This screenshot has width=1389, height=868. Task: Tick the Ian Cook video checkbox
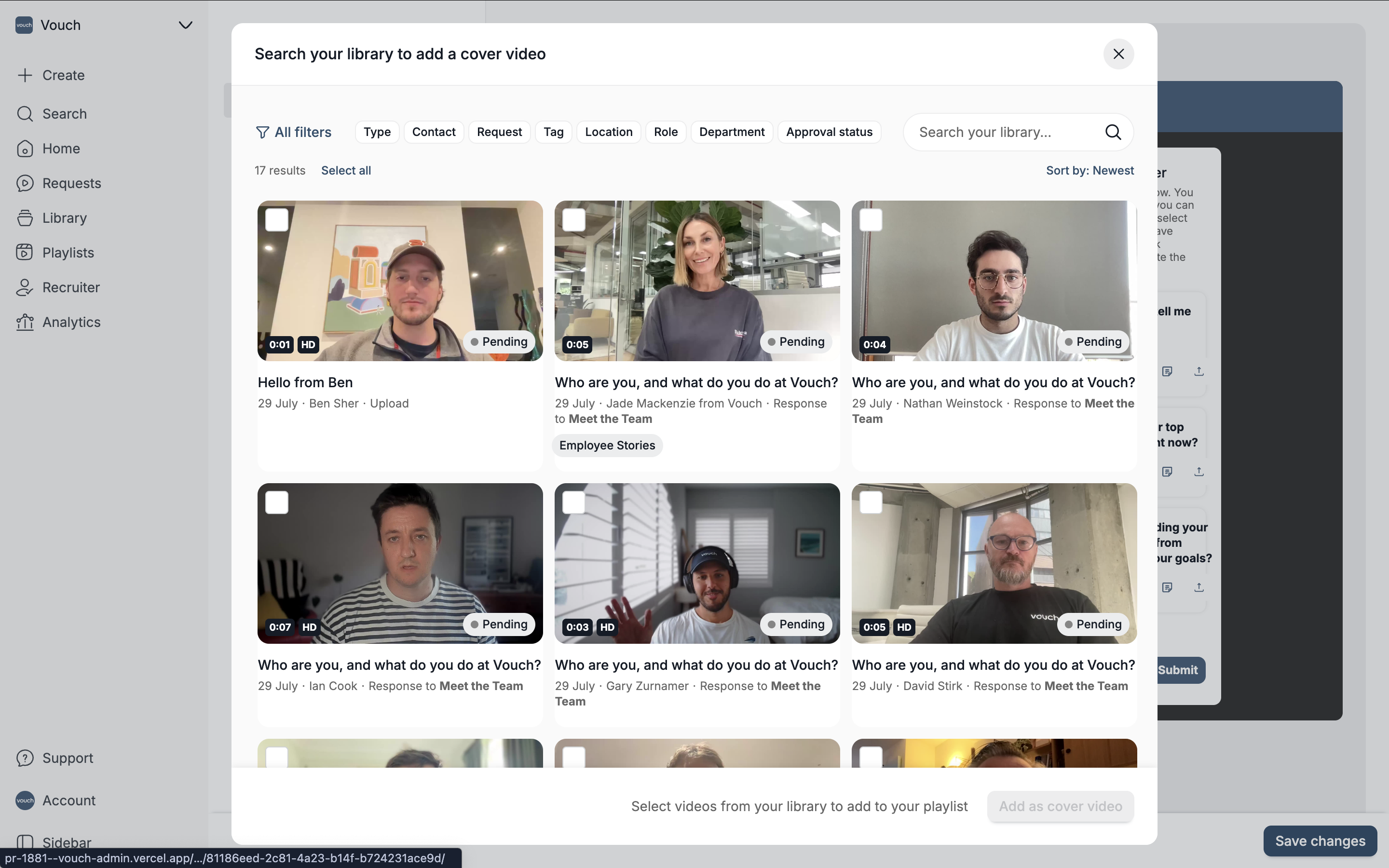point(277,503)
